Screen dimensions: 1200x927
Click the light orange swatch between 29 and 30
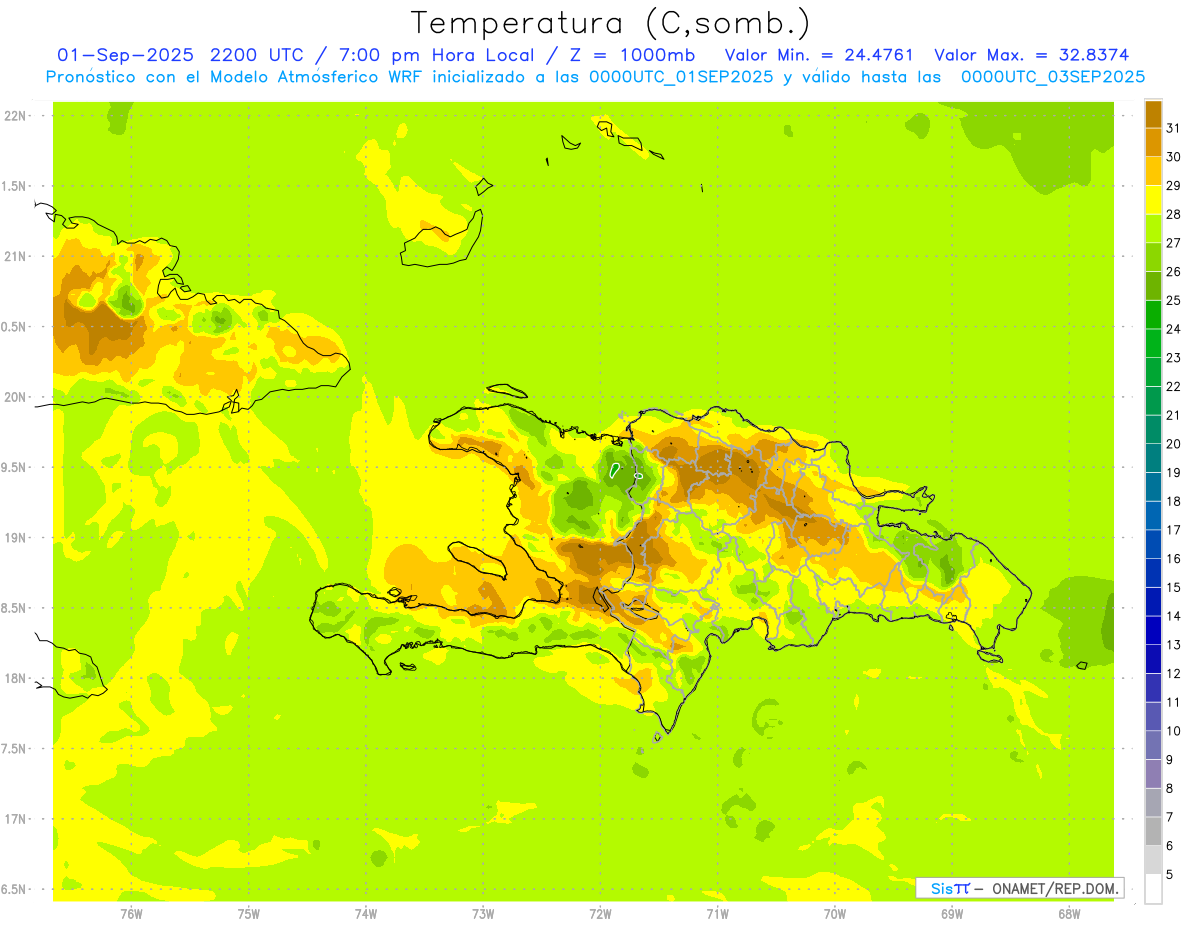pyautogui.click(x=1153, y=171)
